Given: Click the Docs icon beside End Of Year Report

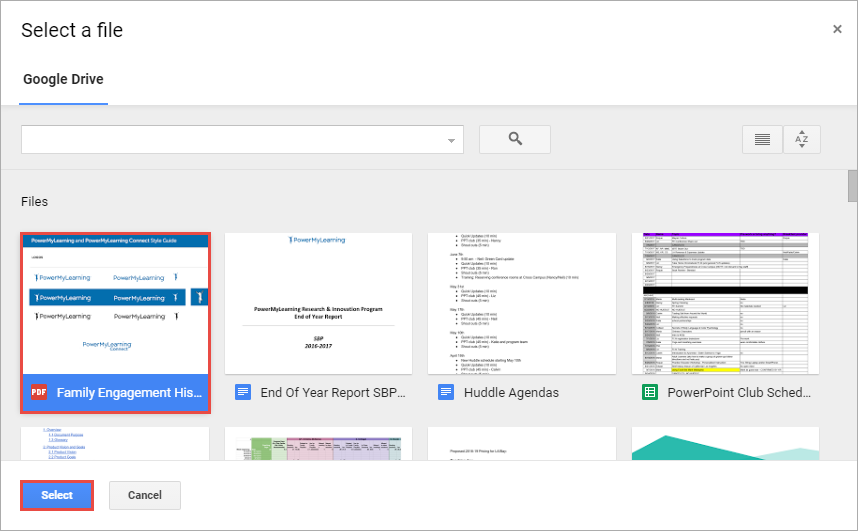Looking at the screenshot, I should [242, 393].
